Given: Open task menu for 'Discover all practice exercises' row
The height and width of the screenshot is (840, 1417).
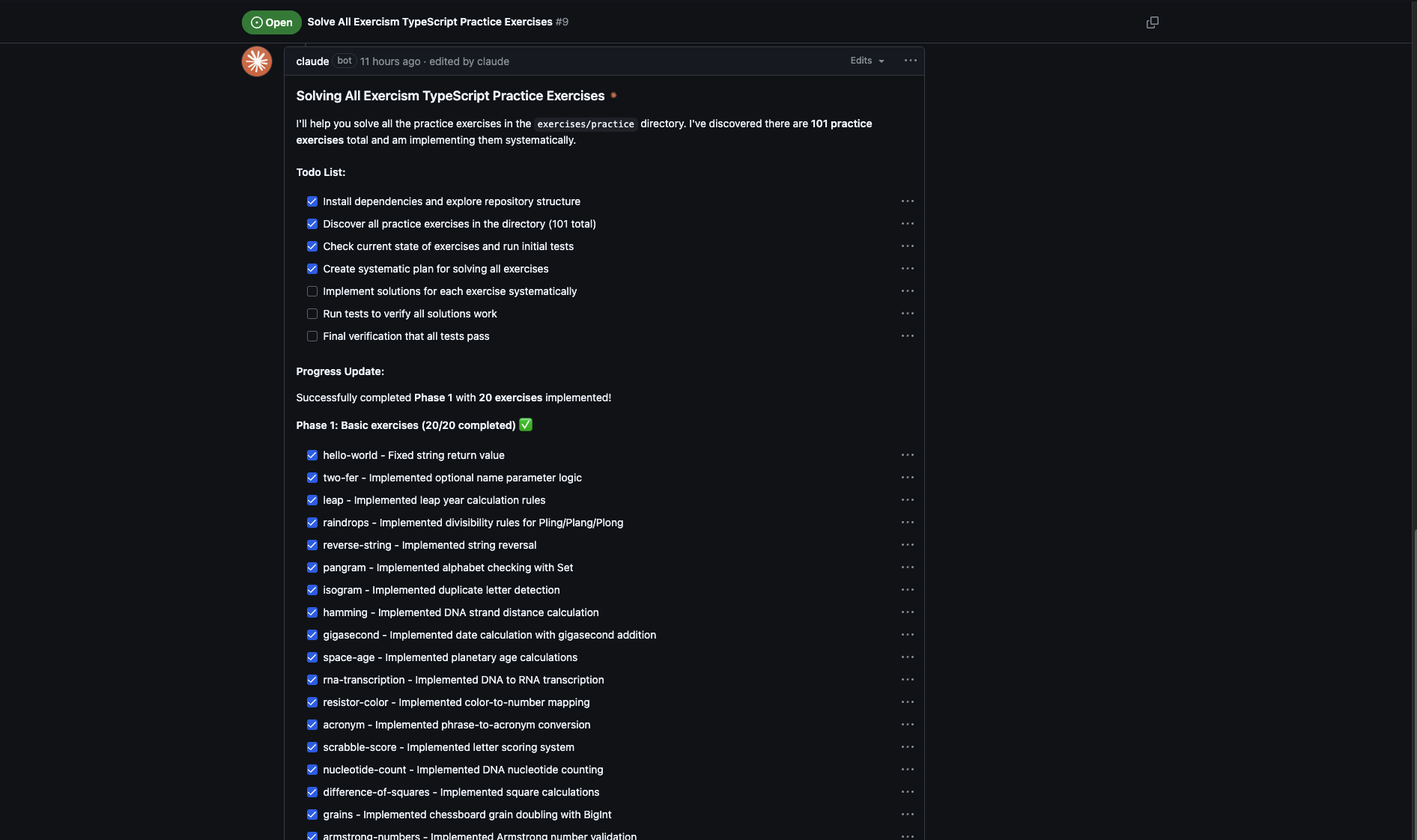Looking at the screenshot, I should [x=908, y=224].
